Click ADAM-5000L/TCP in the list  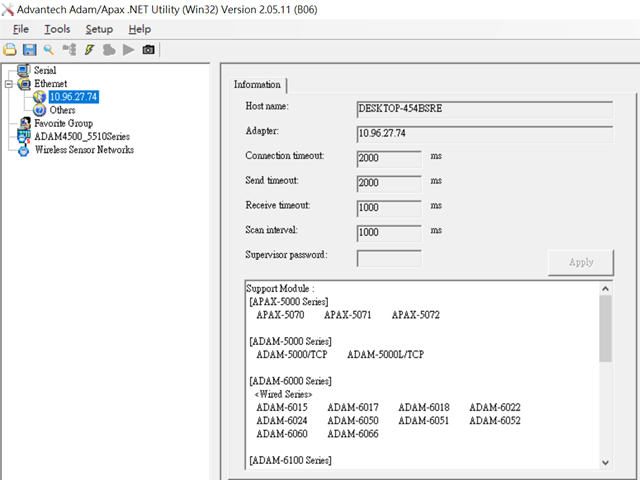385,354
